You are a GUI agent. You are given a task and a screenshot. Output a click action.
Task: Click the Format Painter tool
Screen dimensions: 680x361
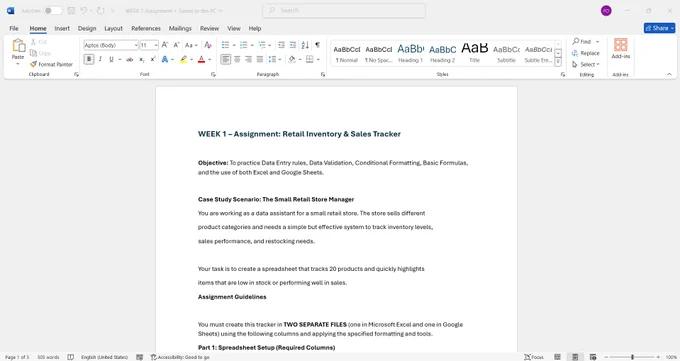pyautogui.click(x=51, y=64)
